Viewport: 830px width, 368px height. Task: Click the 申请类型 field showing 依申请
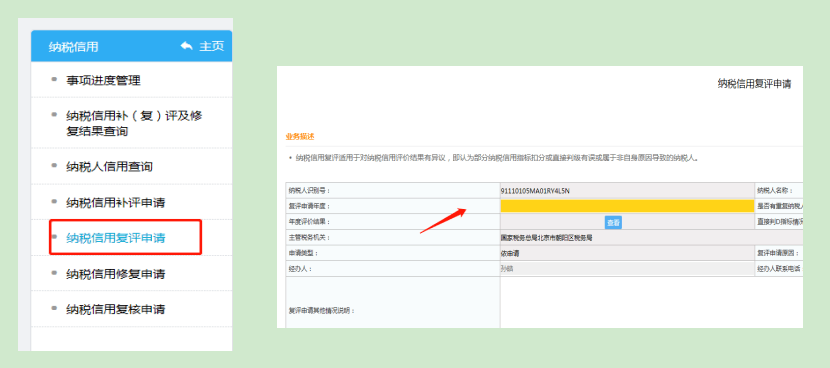click(627, 254)
